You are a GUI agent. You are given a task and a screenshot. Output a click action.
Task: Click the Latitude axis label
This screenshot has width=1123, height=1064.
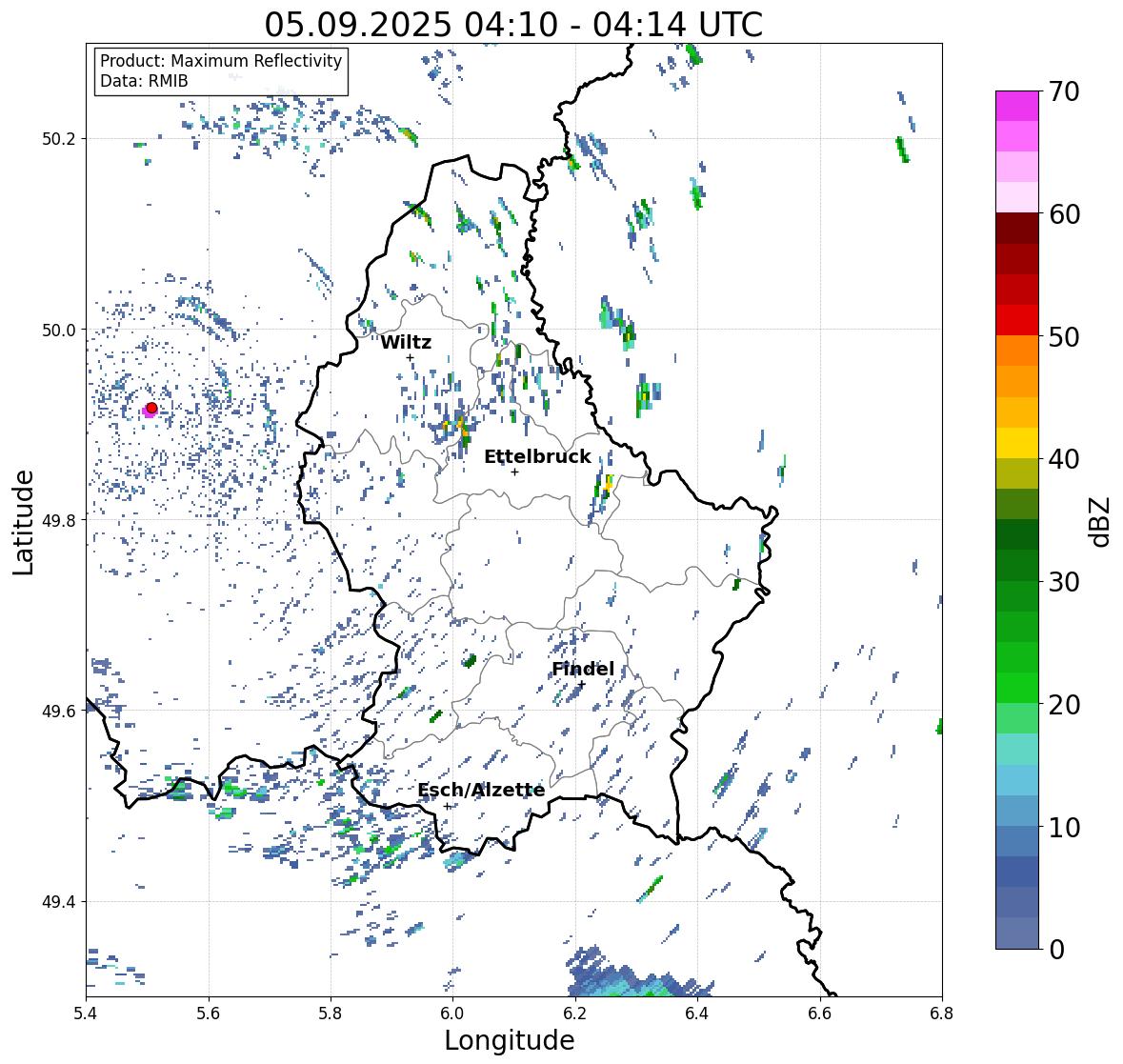(x=23, y=522)
